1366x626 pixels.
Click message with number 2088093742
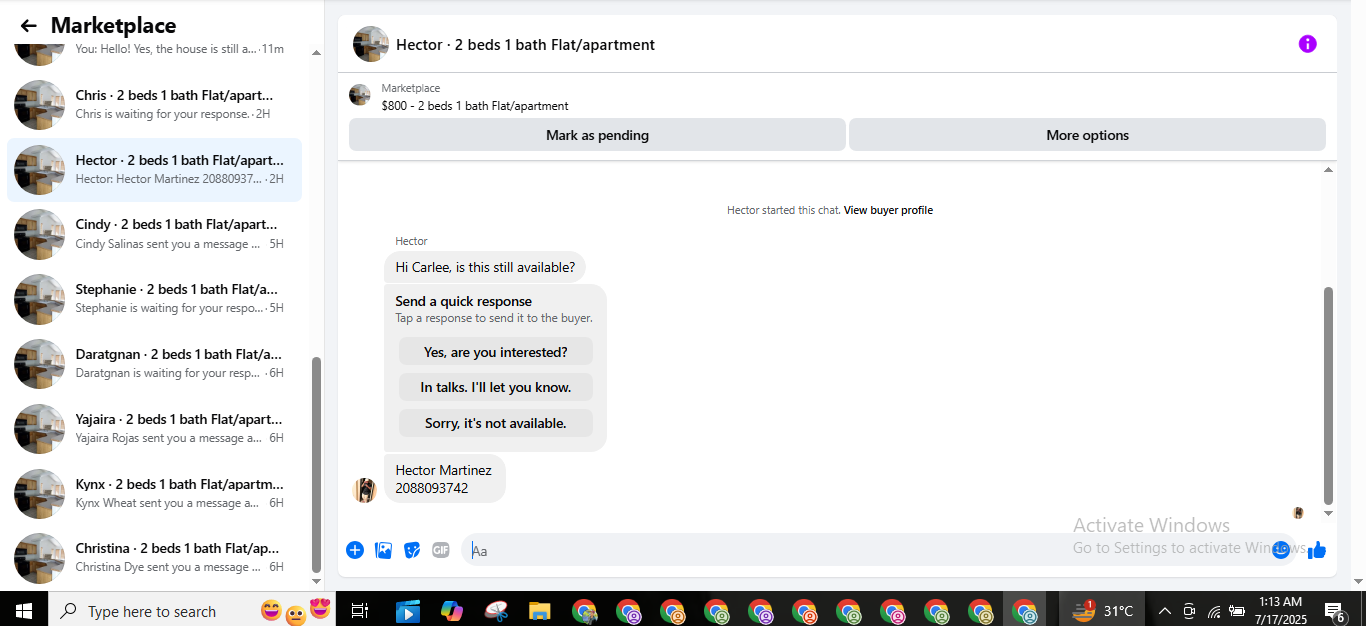(x=444, y=479)
